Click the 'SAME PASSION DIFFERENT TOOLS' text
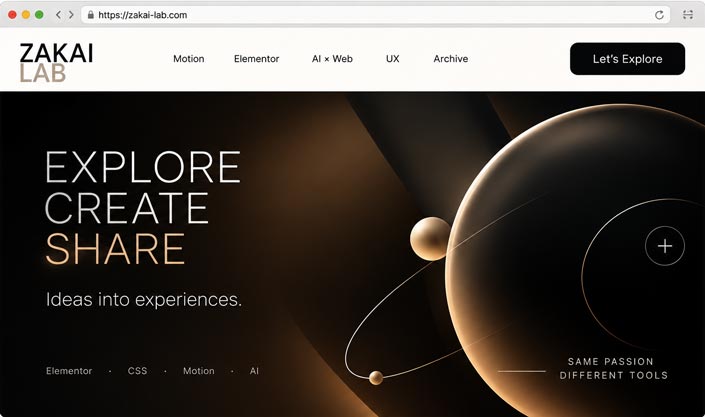 point(613,368)
